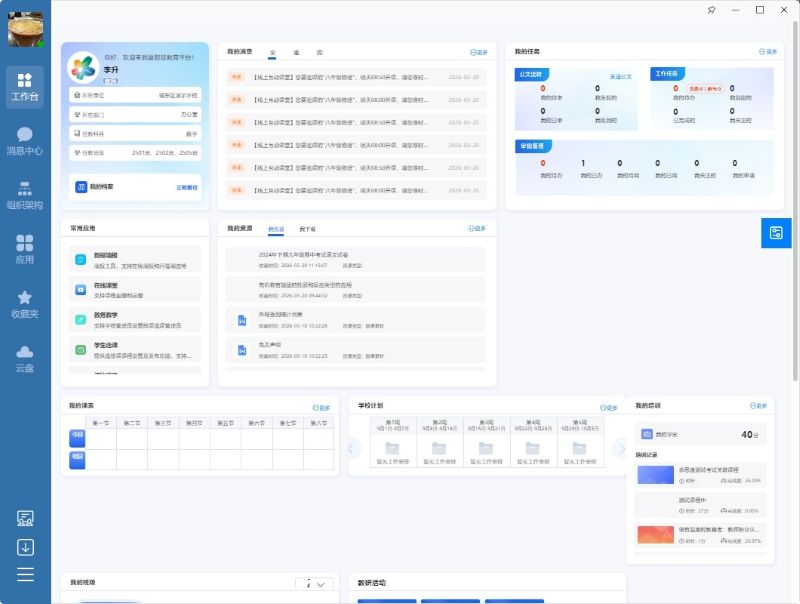Open 收藏夹 star icon
This screenshot has height=604, width=800.
[x=25, y=304]
